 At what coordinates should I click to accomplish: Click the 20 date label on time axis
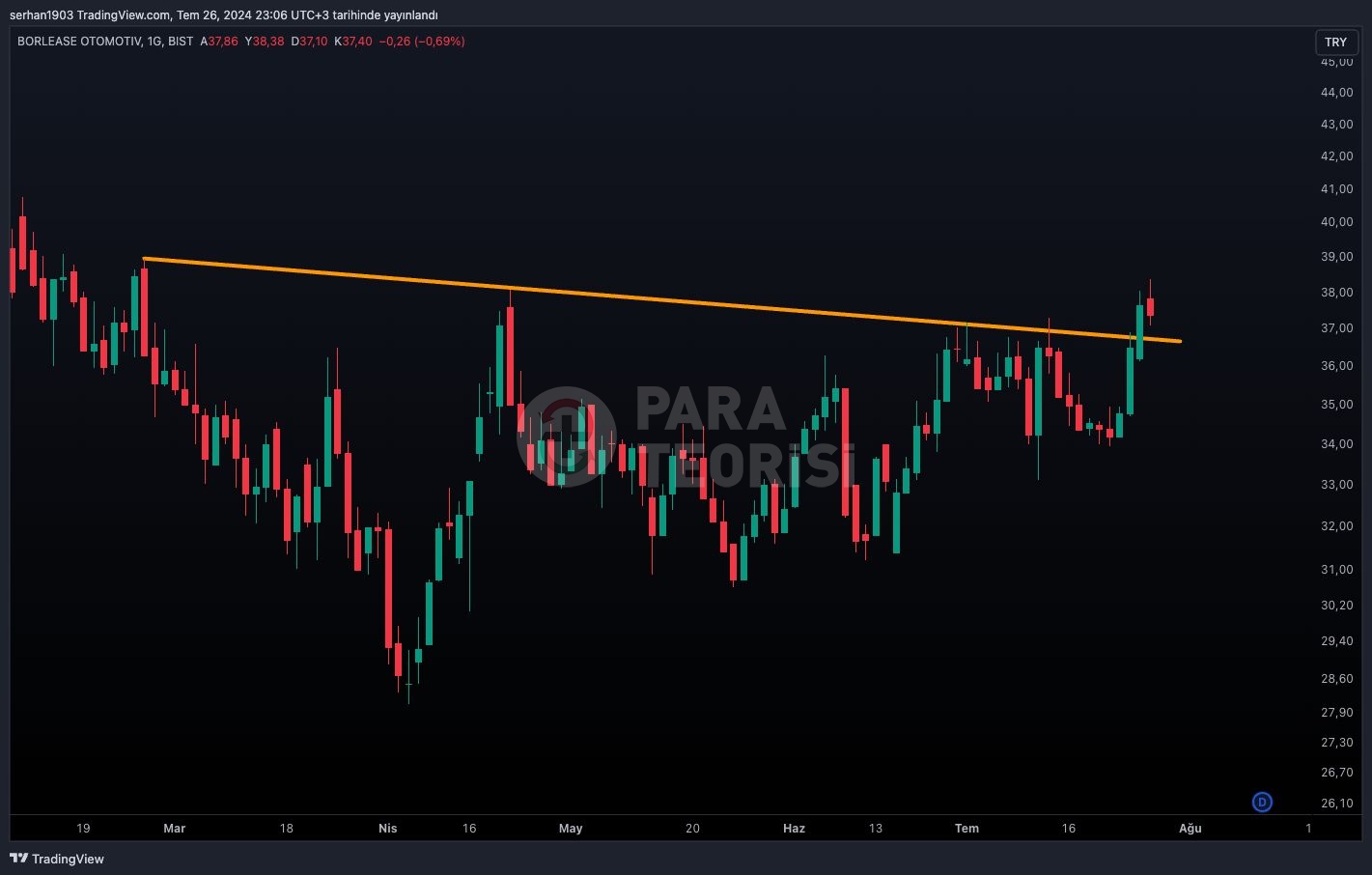[x=692, y=829]
